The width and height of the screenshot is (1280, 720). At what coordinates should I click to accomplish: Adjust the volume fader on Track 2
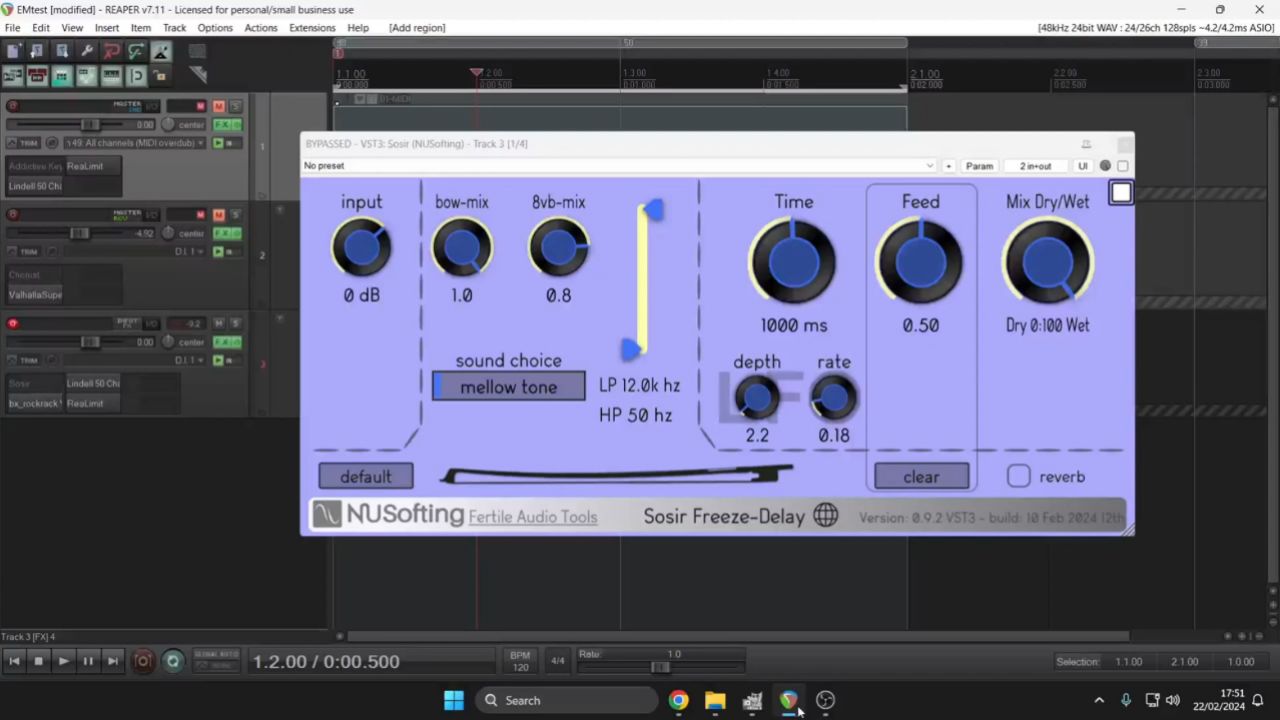click(79, 232)
